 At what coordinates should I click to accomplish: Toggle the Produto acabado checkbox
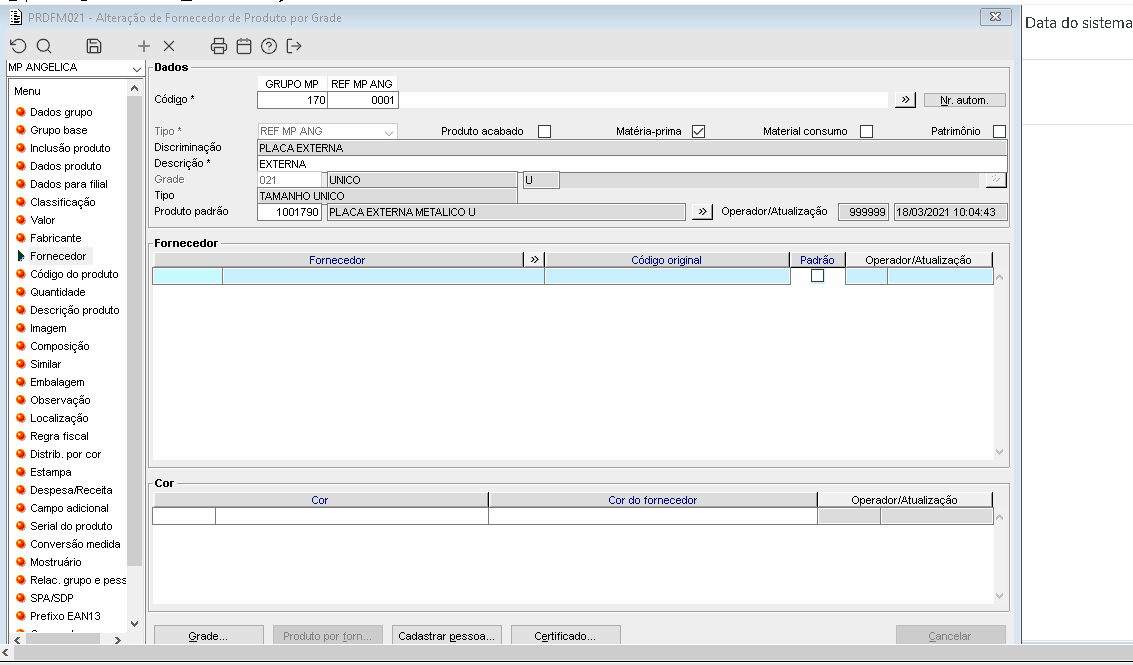click(x=545, y=132)
